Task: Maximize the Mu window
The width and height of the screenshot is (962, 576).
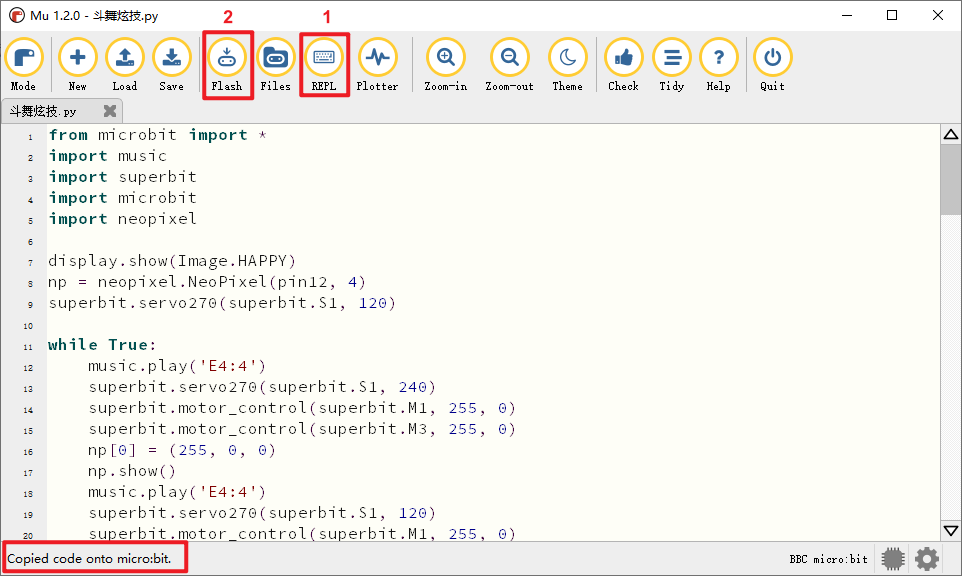Action: [892, 15]
